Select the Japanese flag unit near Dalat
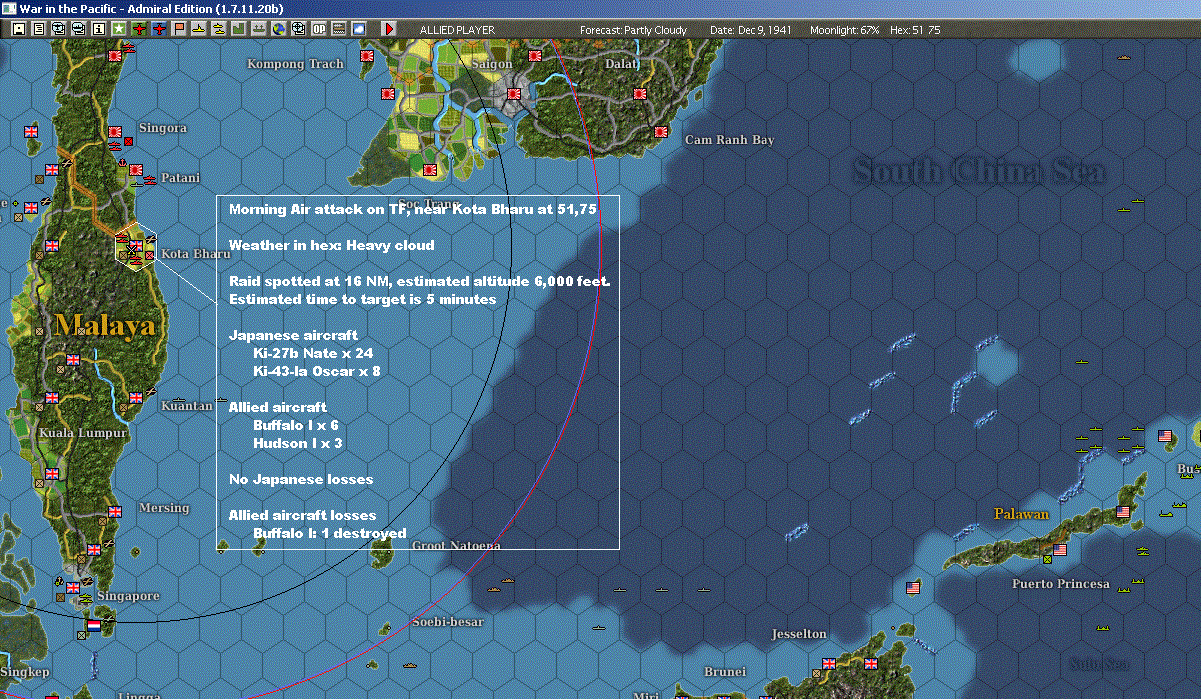Image resolution: width=1201 pixels, height=699 pixels. pyautogui.click(x=640, y=94)
